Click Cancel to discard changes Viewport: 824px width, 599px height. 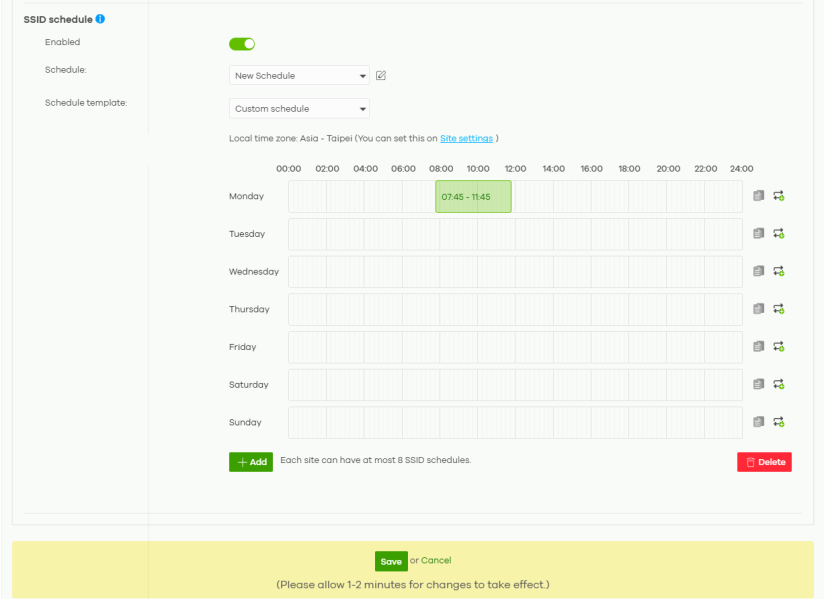click(436, 561)
